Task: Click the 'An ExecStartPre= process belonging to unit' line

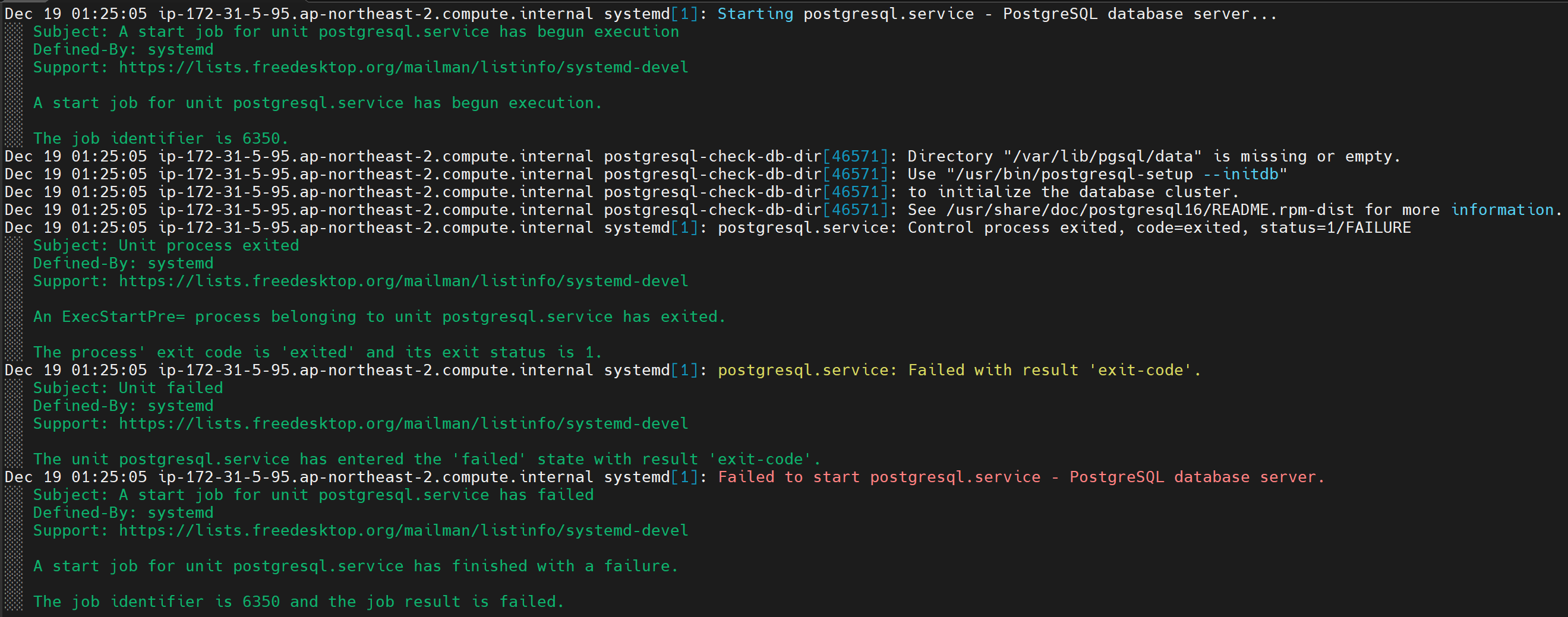Action: click(x=380, y=317)
